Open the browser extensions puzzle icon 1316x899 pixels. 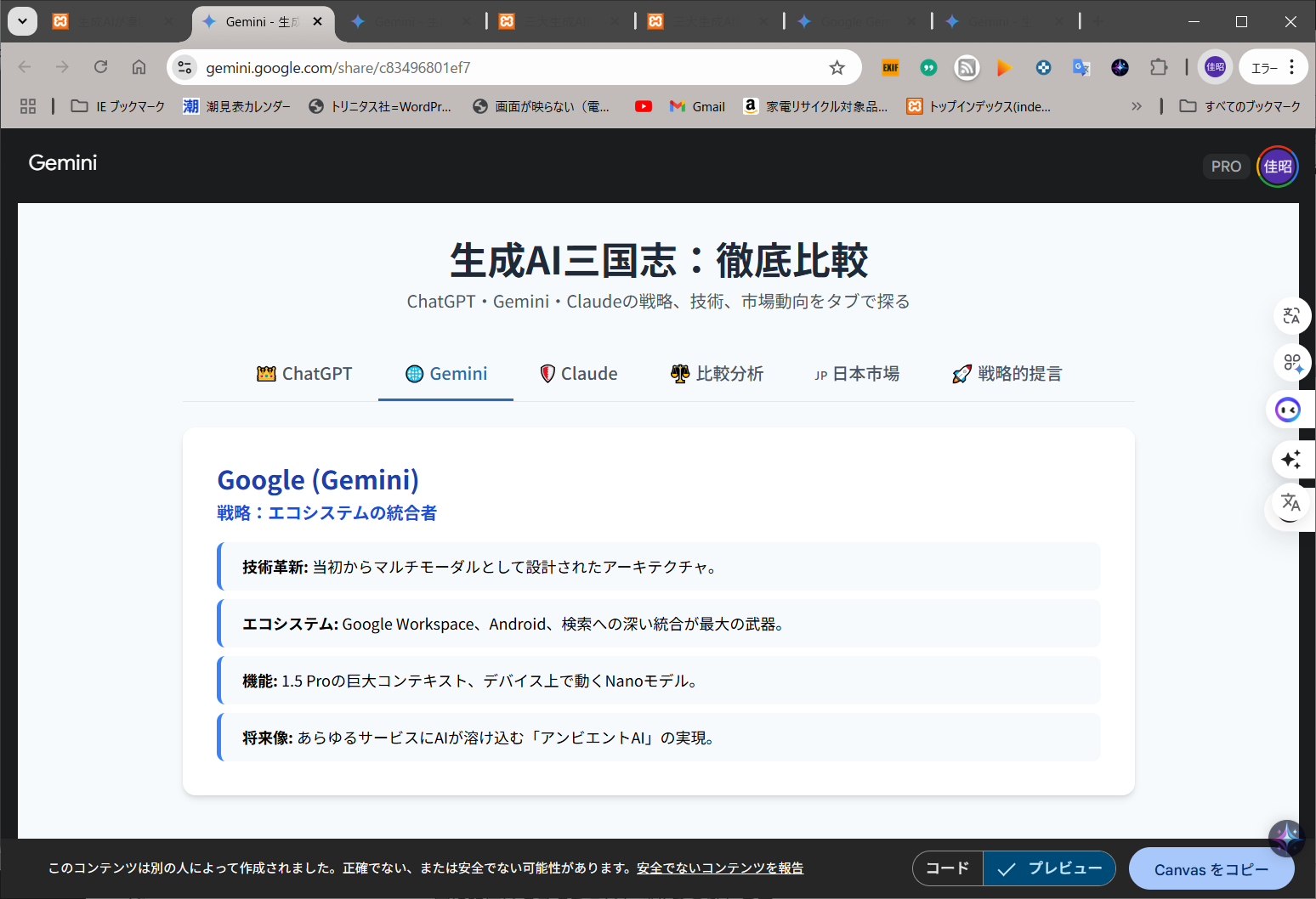coord(1159,68)
